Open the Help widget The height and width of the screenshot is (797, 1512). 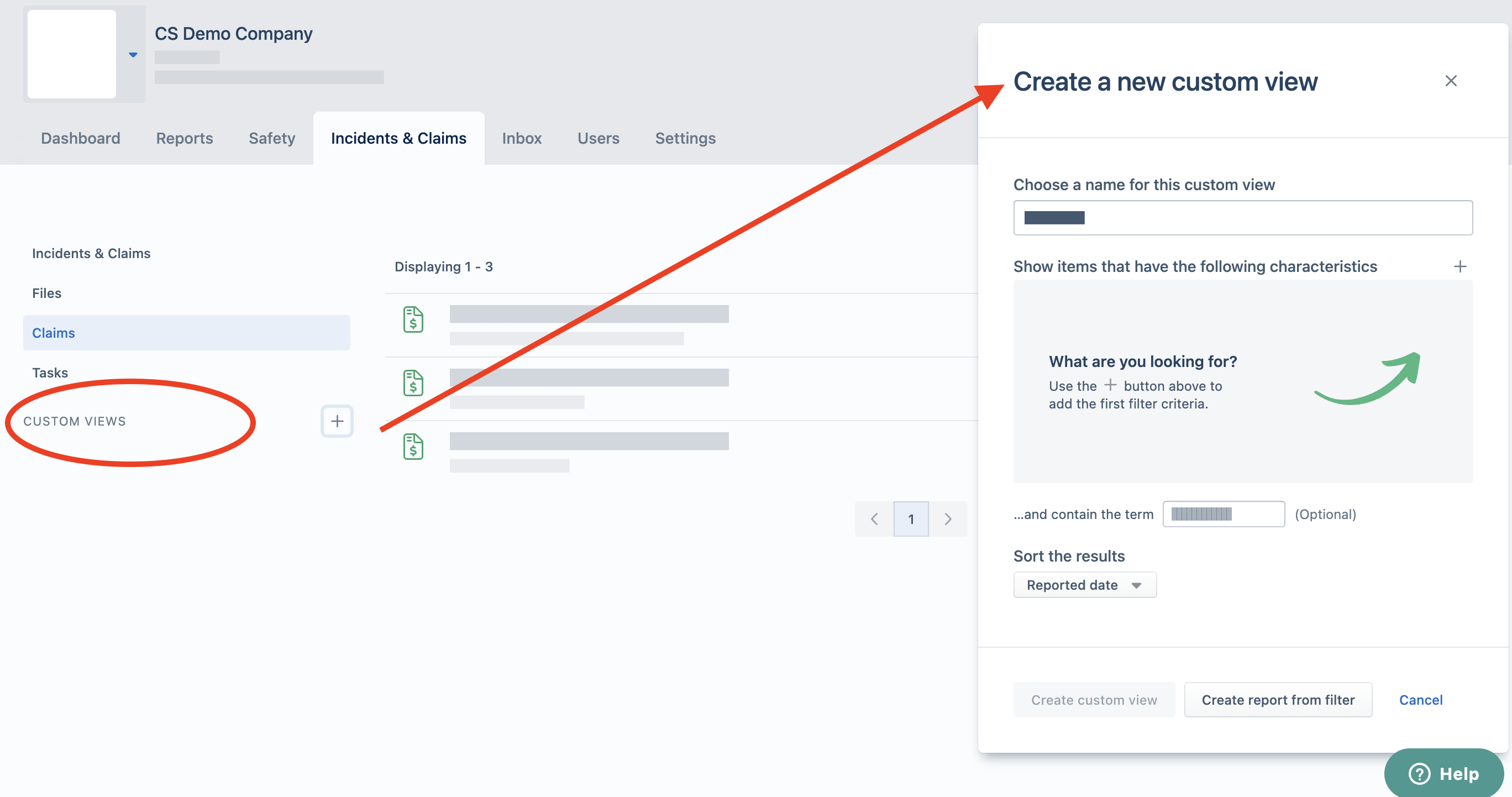click(1443, 773)
